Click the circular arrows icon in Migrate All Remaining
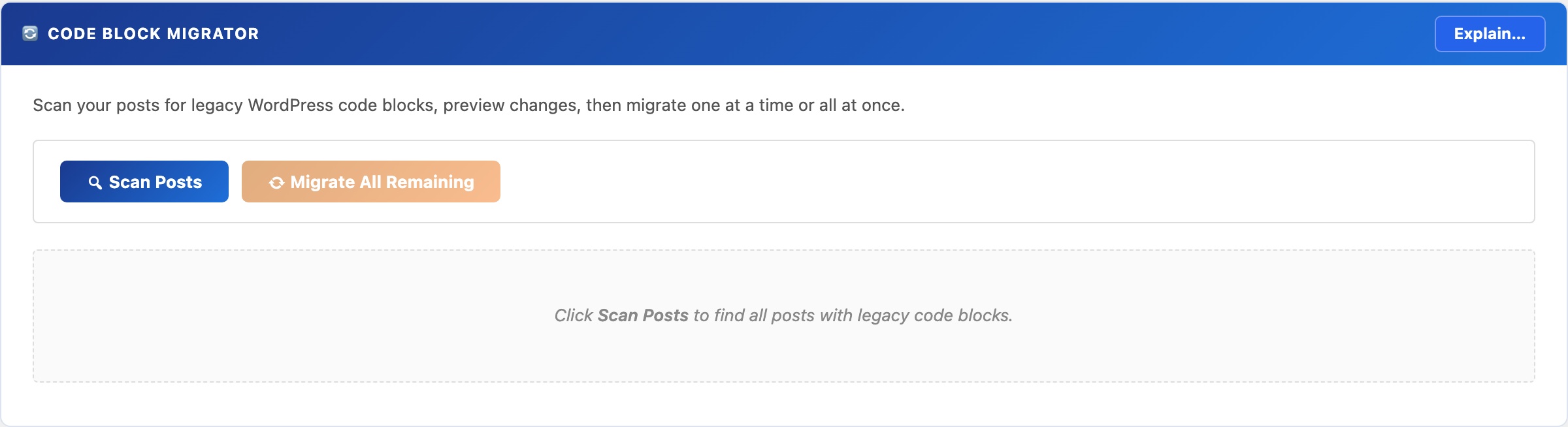The height and width of the screenshot is (427, 1568). point(276,182)
